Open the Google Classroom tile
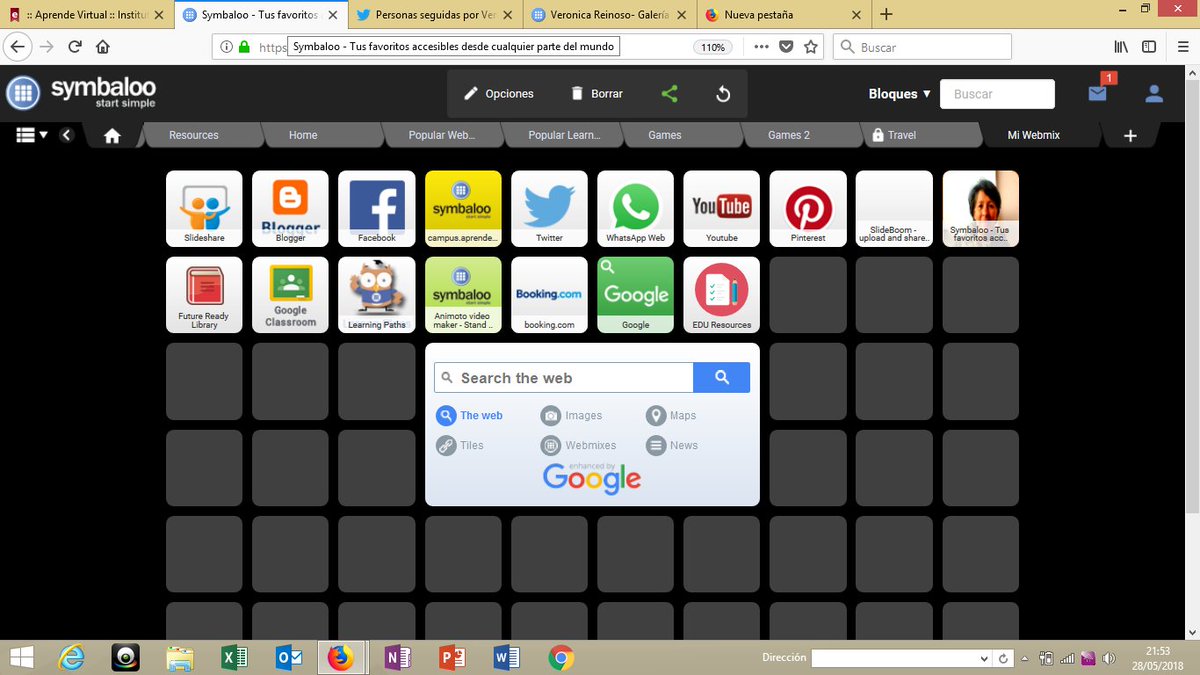 coord(290,295)
